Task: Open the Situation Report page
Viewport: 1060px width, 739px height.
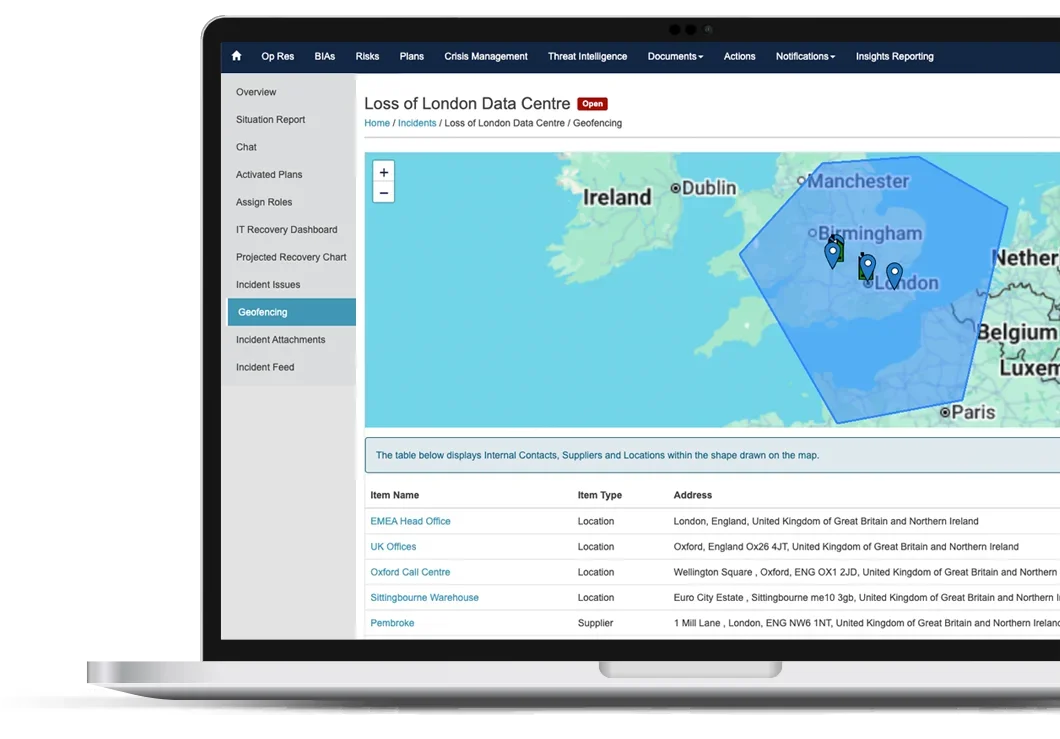Action: point(271,119)
